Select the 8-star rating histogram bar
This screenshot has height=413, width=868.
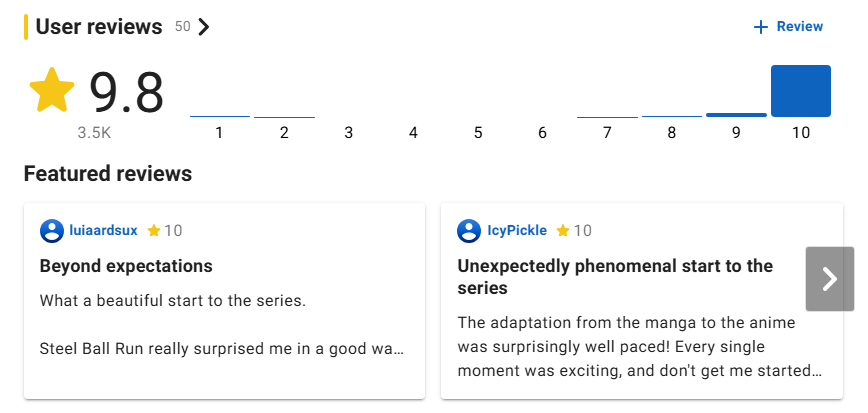(672, 116)
